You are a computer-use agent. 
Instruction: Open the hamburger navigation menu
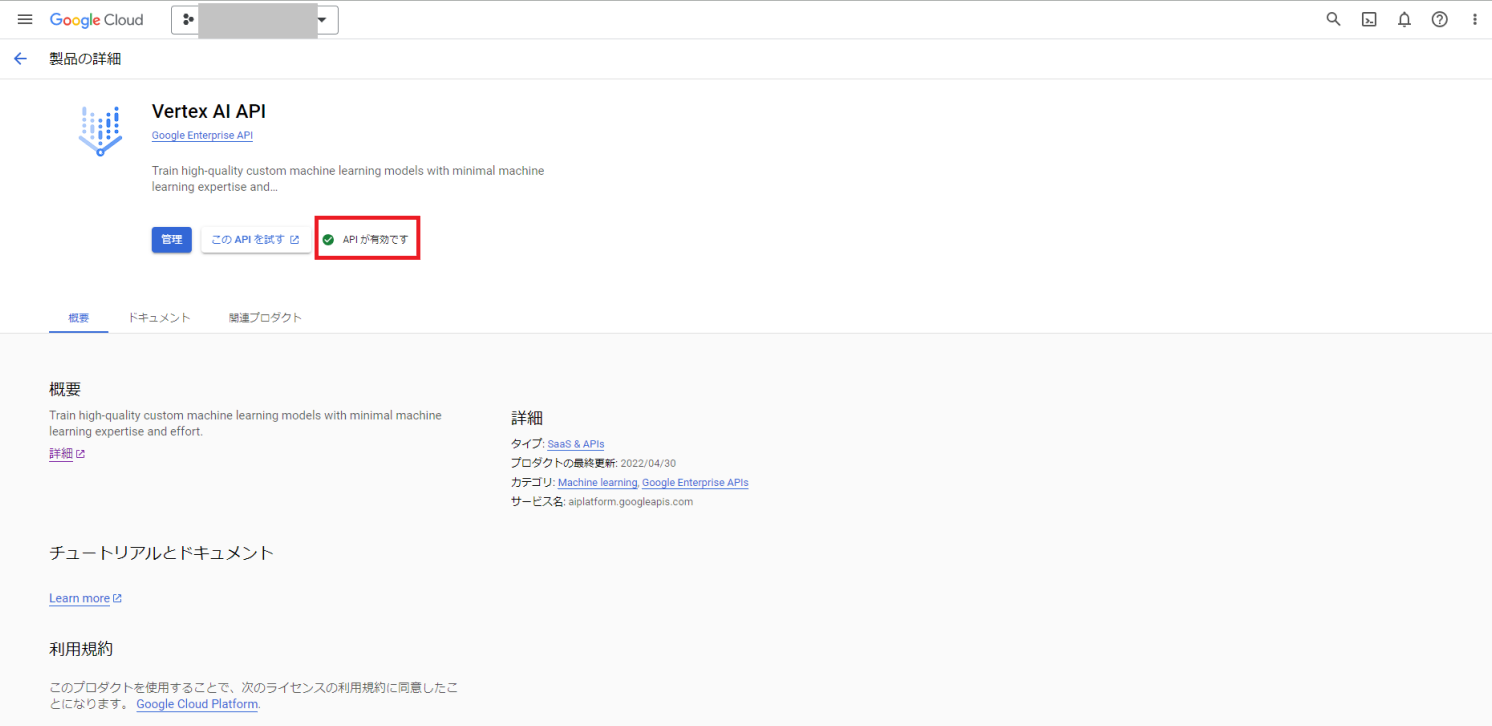point(25,20)
